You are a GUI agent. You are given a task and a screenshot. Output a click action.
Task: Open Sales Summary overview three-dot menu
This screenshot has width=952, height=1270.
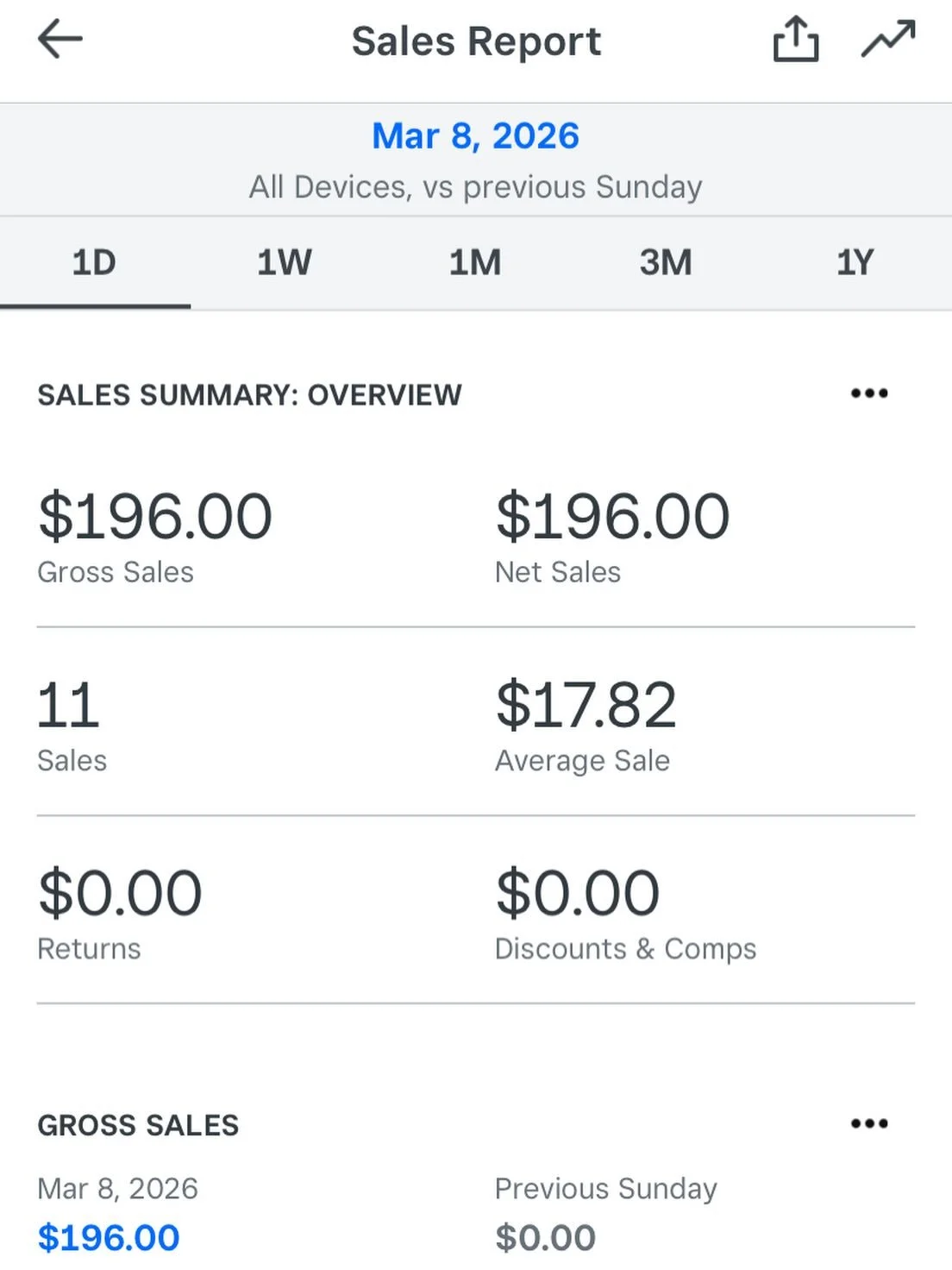coord(869,393)
